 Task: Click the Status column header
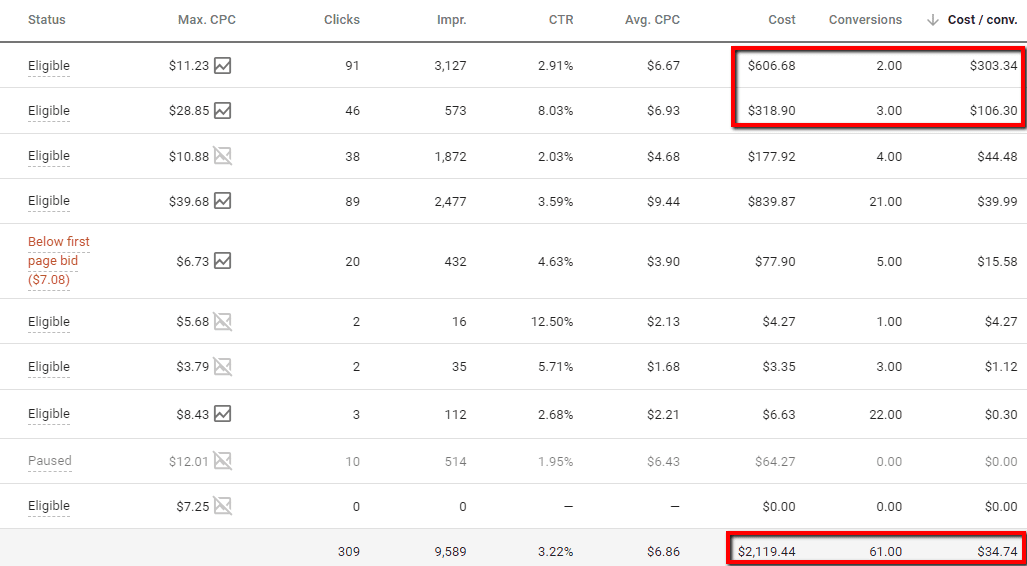coord(47,20)
